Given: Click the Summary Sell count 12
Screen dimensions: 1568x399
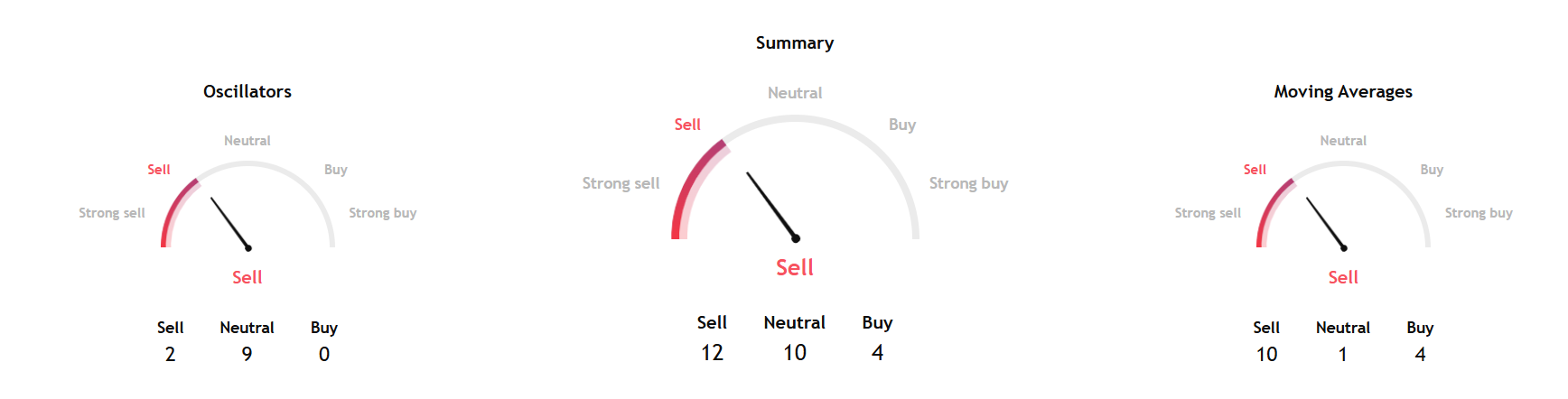Looking at the screenshot, I should coord(713,353).
